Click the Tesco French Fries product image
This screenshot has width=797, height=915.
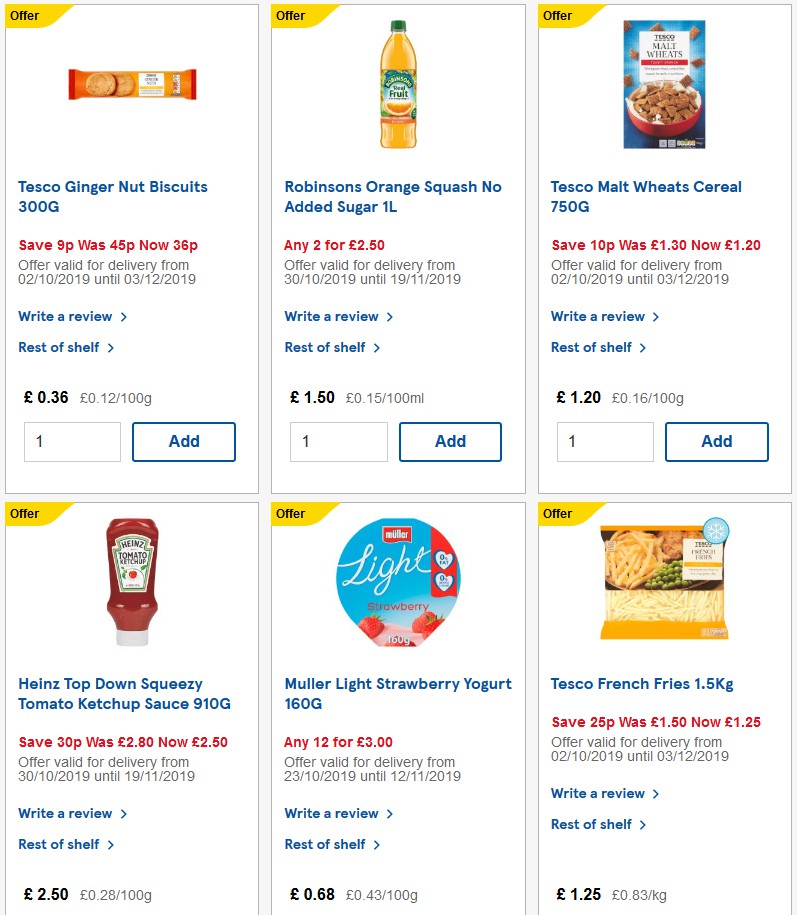[664, 579]
